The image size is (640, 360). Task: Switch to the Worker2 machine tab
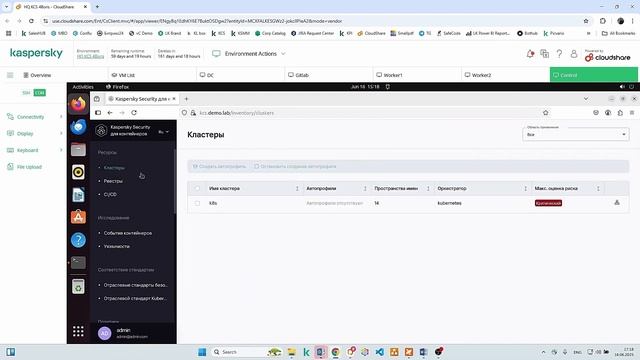point(505,75)
